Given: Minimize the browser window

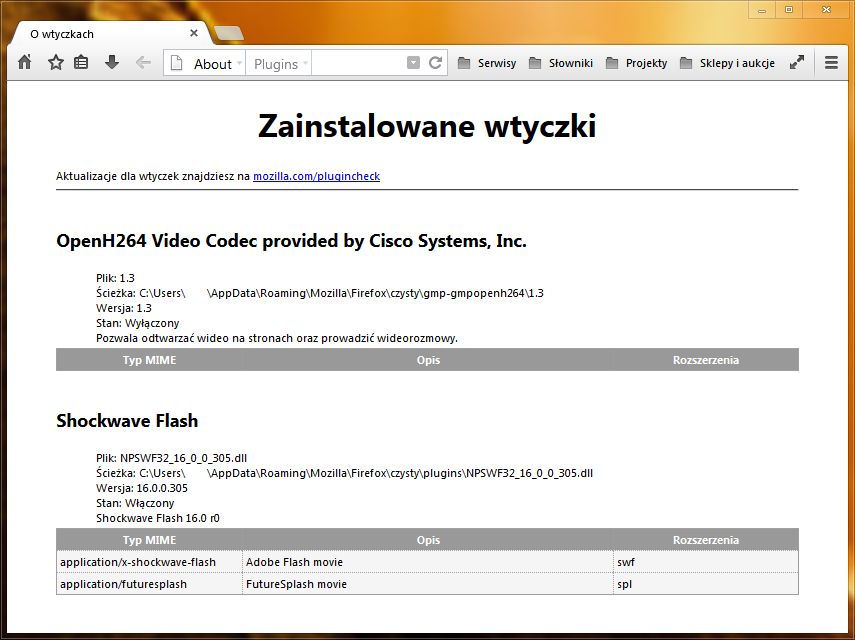Looking at the screenshot, I should 762,10.
